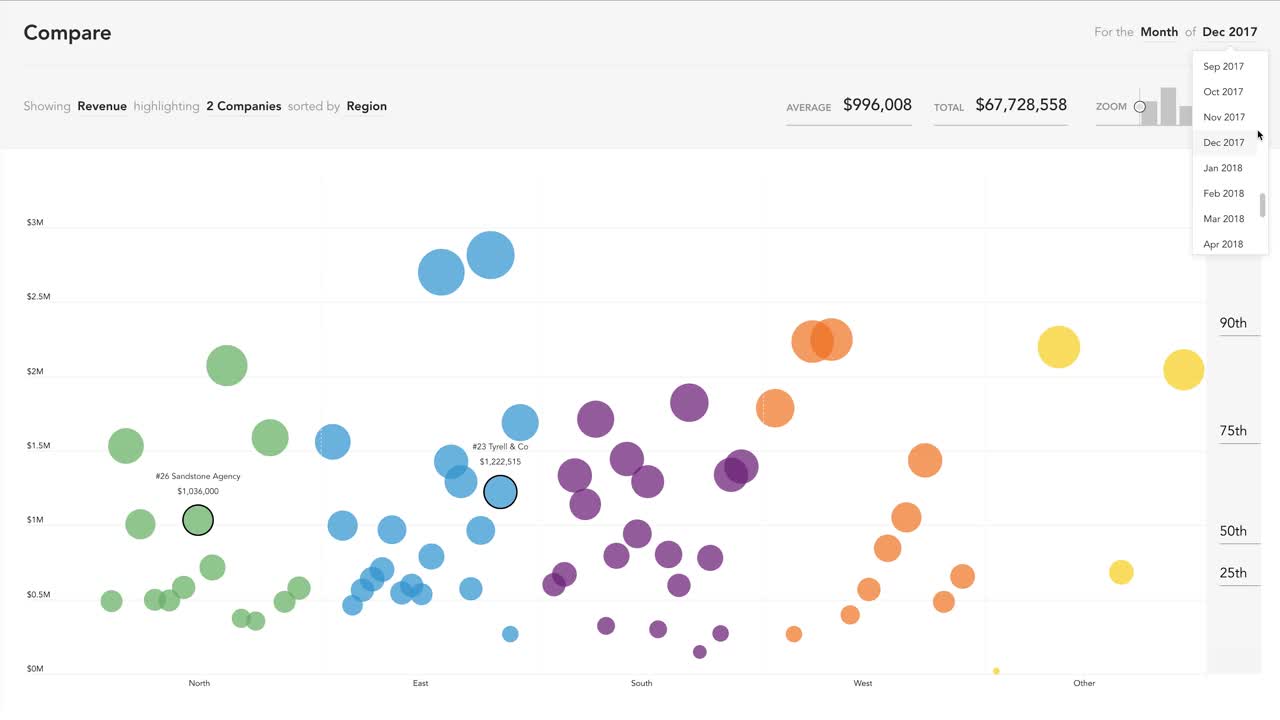This screenshot has height=720, width=1280.
Task: Select the Tyrell & Co bubble
Action: point(500,491)
